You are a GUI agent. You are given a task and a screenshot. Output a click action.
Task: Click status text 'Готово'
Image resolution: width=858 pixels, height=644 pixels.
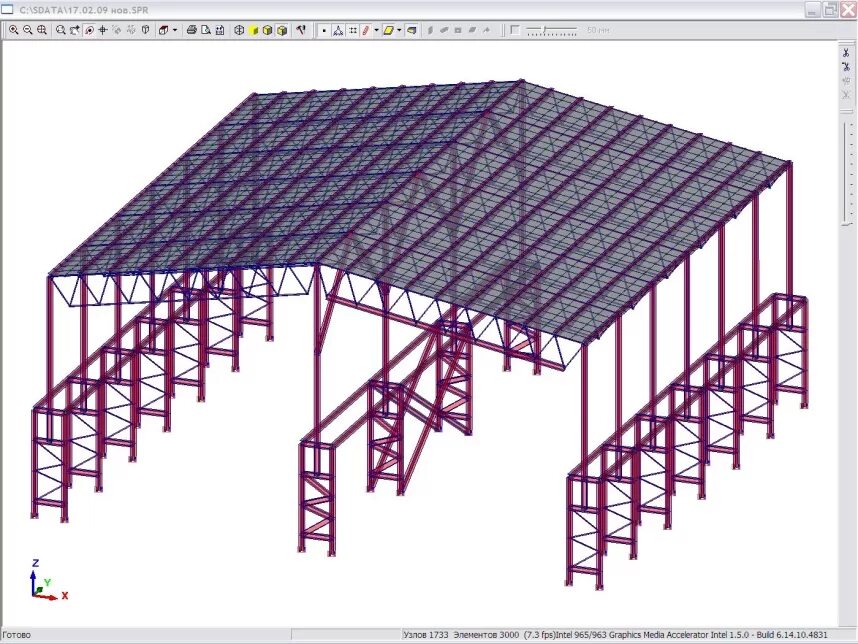pyautogui.click(x=16, y=635)
